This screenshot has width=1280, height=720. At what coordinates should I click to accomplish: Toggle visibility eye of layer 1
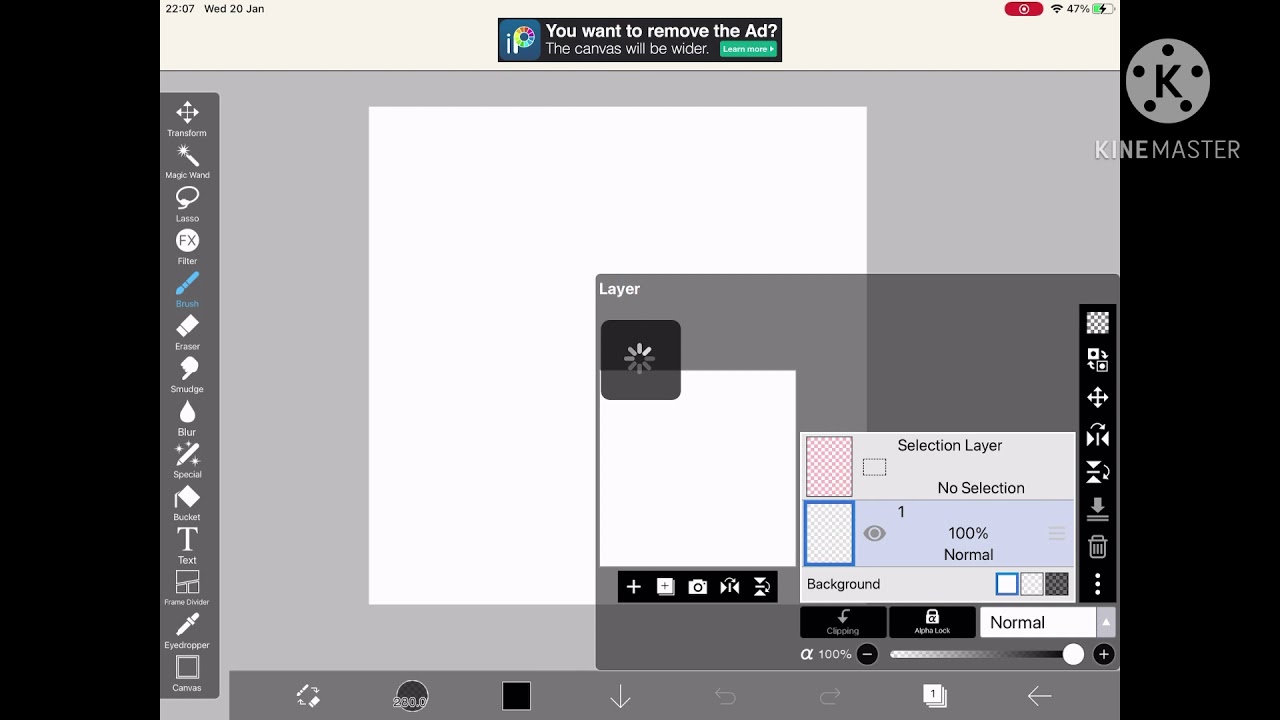[875, 533]
